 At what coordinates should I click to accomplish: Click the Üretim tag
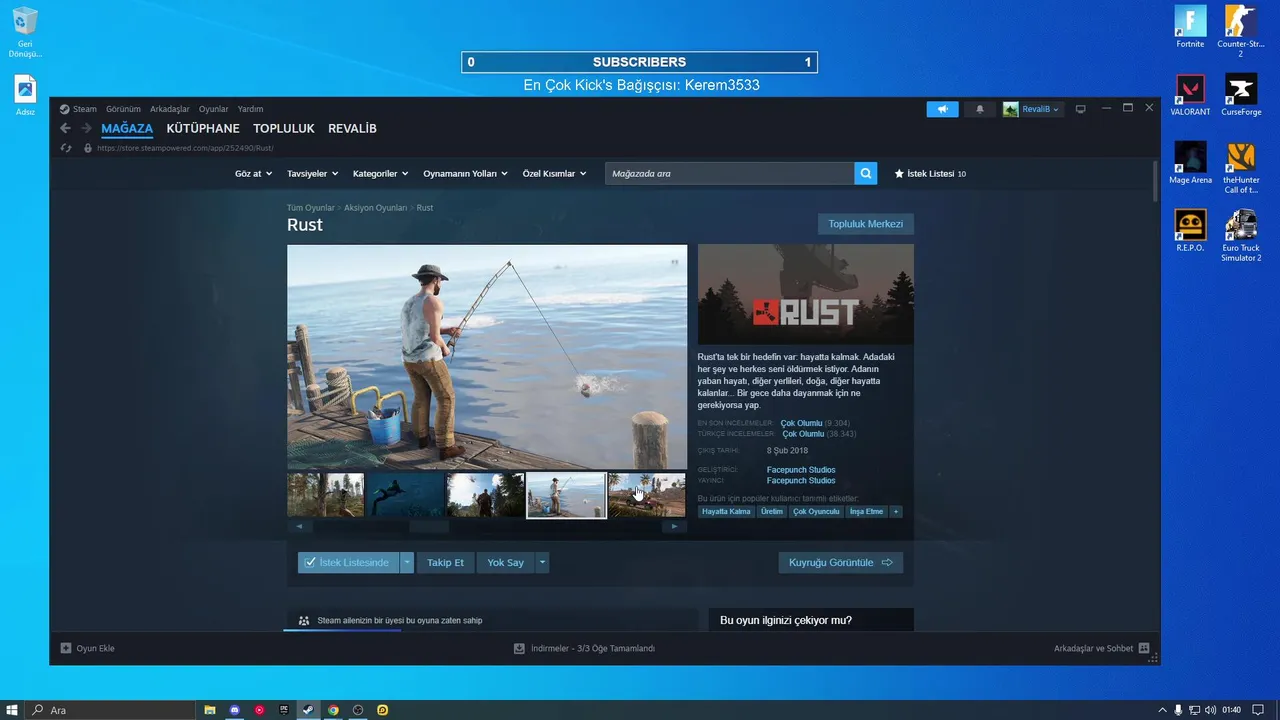tap(772, 511)
